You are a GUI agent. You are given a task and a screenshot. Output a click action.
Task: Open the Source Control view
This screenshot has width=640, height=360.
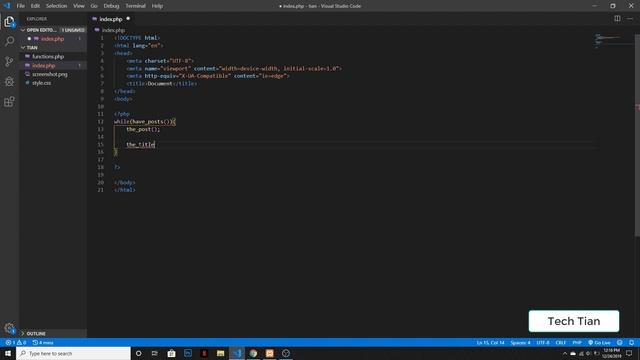click(x=9, y=62)
